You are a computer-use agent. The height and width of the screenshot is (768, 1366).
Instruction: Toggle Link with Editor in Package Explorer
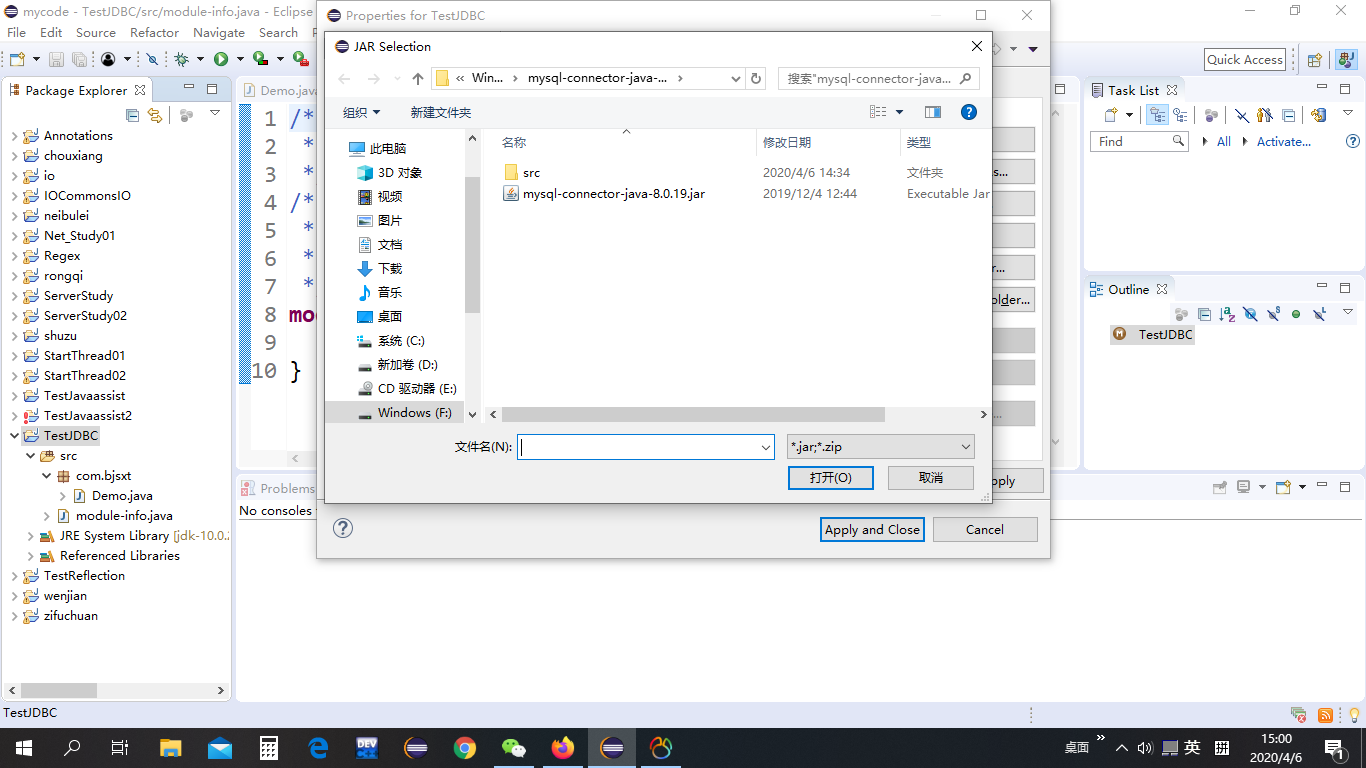point(155,115)
